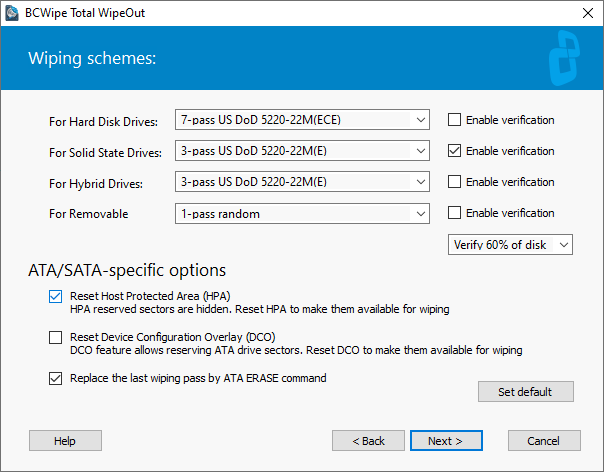The image size is (604, 472).
Task: Enable verification for Hybrid Drives
Action: [454, 181]
